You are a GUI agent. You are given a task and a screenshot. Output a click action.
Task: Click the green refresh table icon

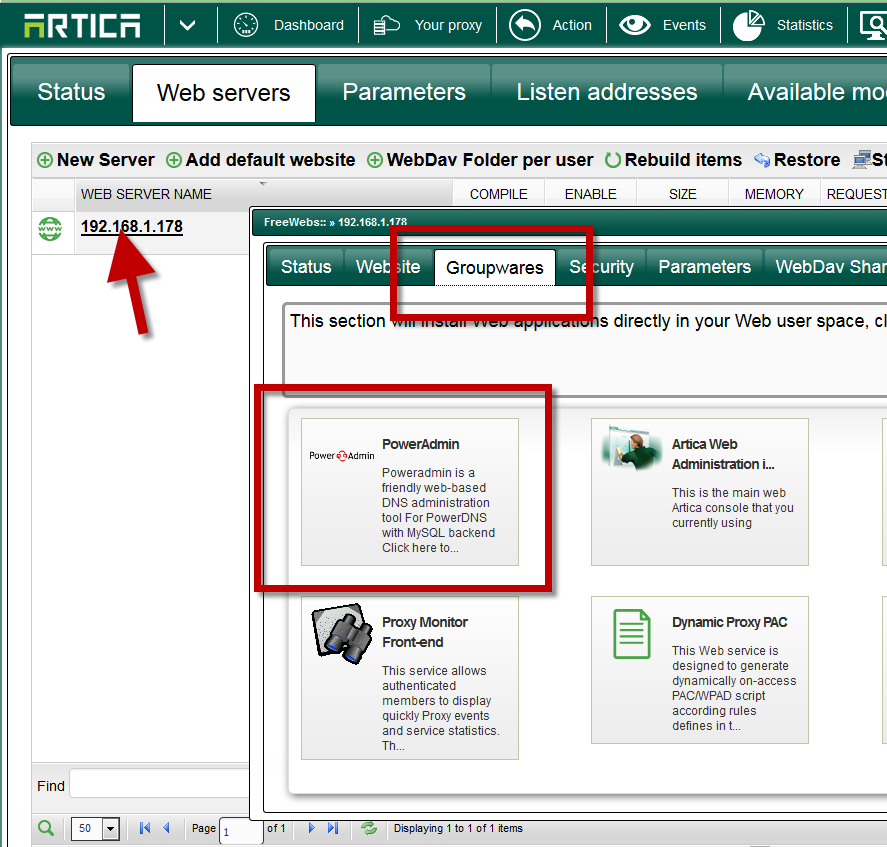[x=369, y=828]
